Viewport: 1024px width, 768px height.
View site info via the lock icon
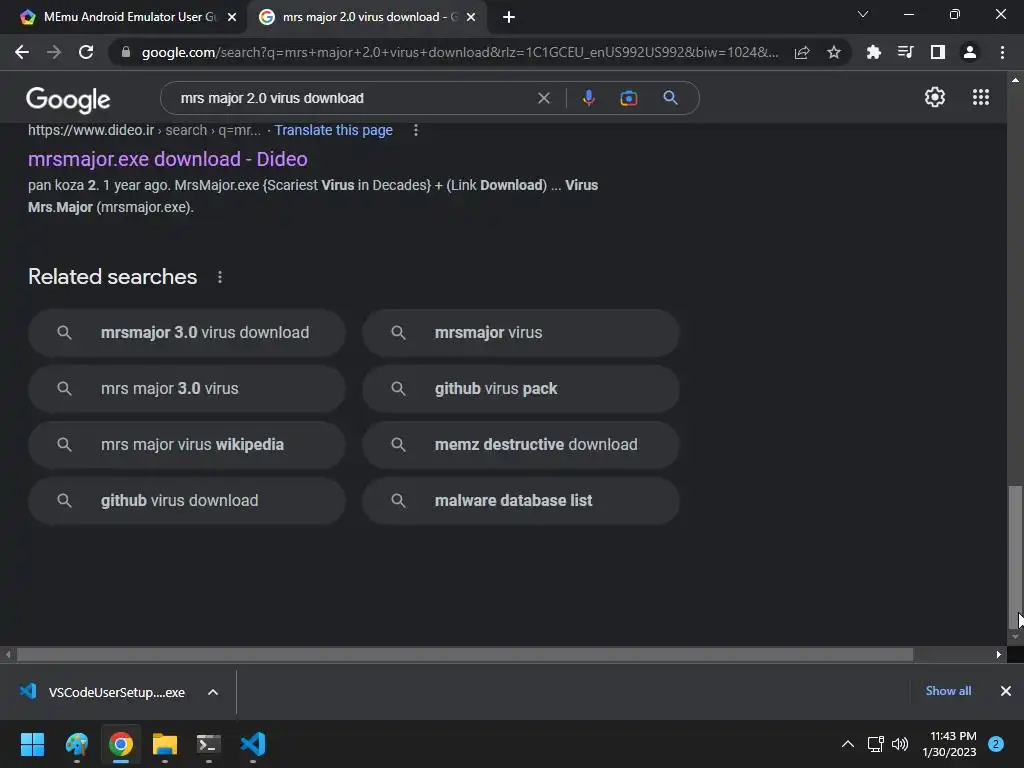[x=126, y=52]
